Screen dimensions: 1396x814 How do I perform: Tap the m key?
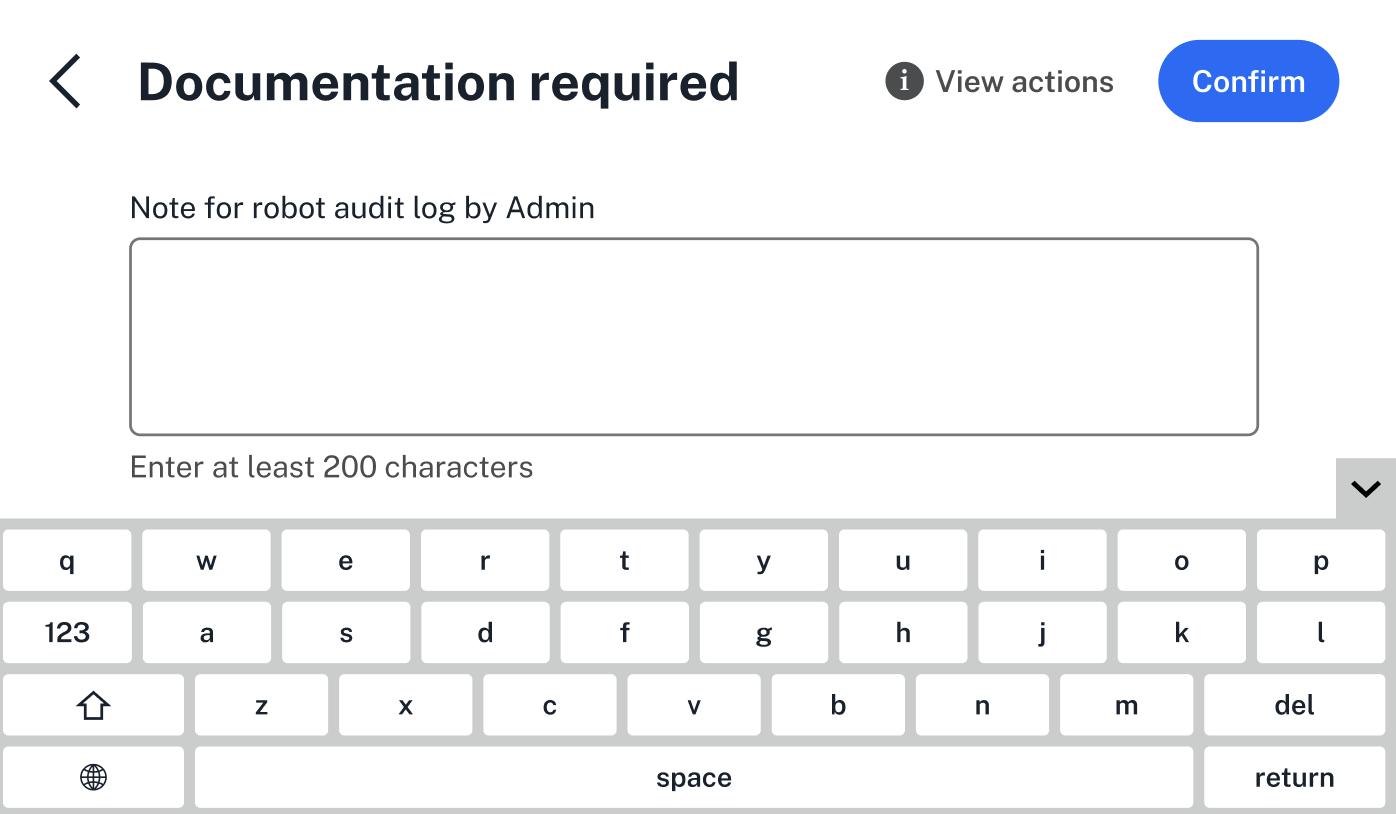1126,705
